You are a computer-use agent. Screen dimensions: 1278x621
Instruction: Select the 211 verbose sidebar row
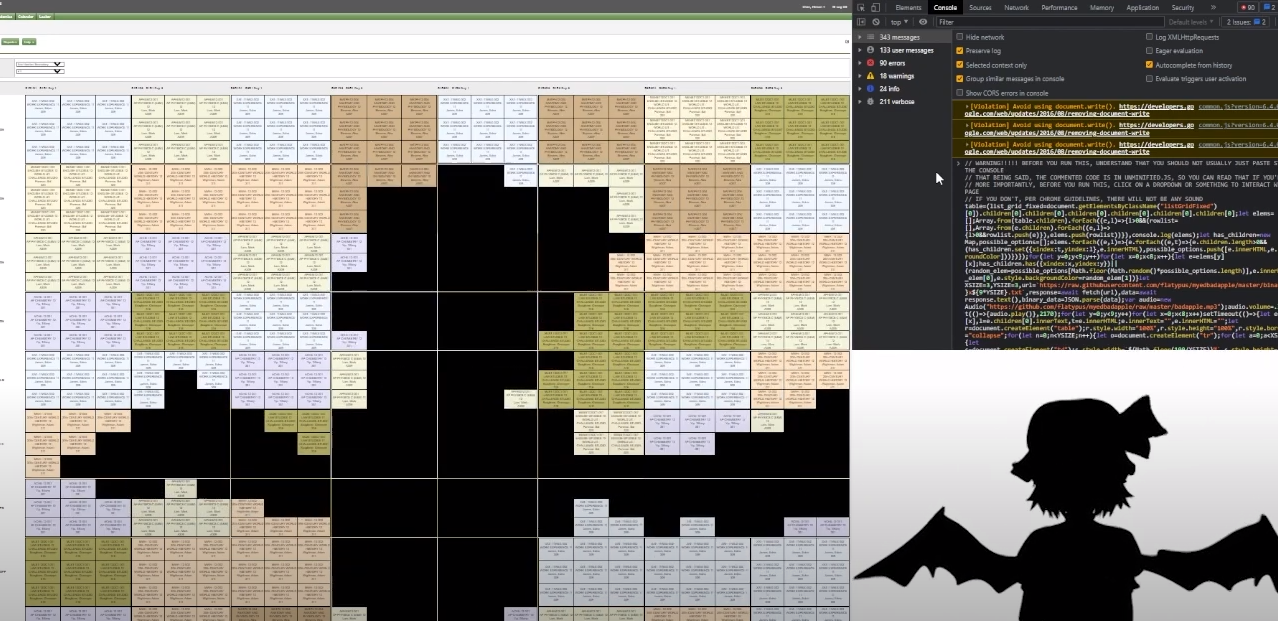pos(901,102)
